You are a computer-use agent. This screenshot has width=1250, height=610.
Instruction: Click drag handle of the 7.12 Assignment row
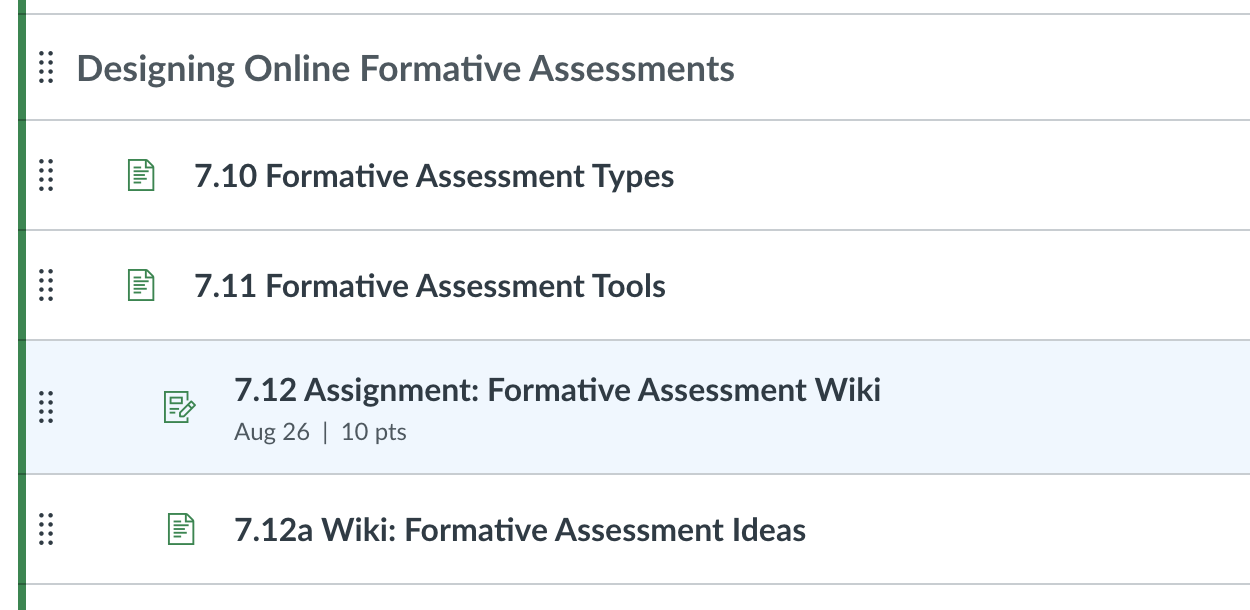click(45, 406)
